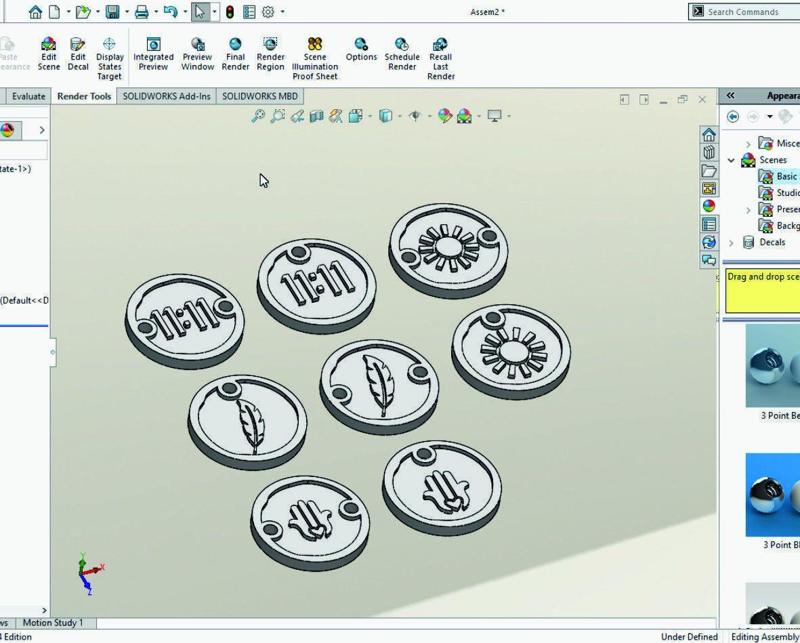Open the dropdown arrow next to New
Viewport: 800px width, 643px height.
pyautogui.click(x=68, y=12)
